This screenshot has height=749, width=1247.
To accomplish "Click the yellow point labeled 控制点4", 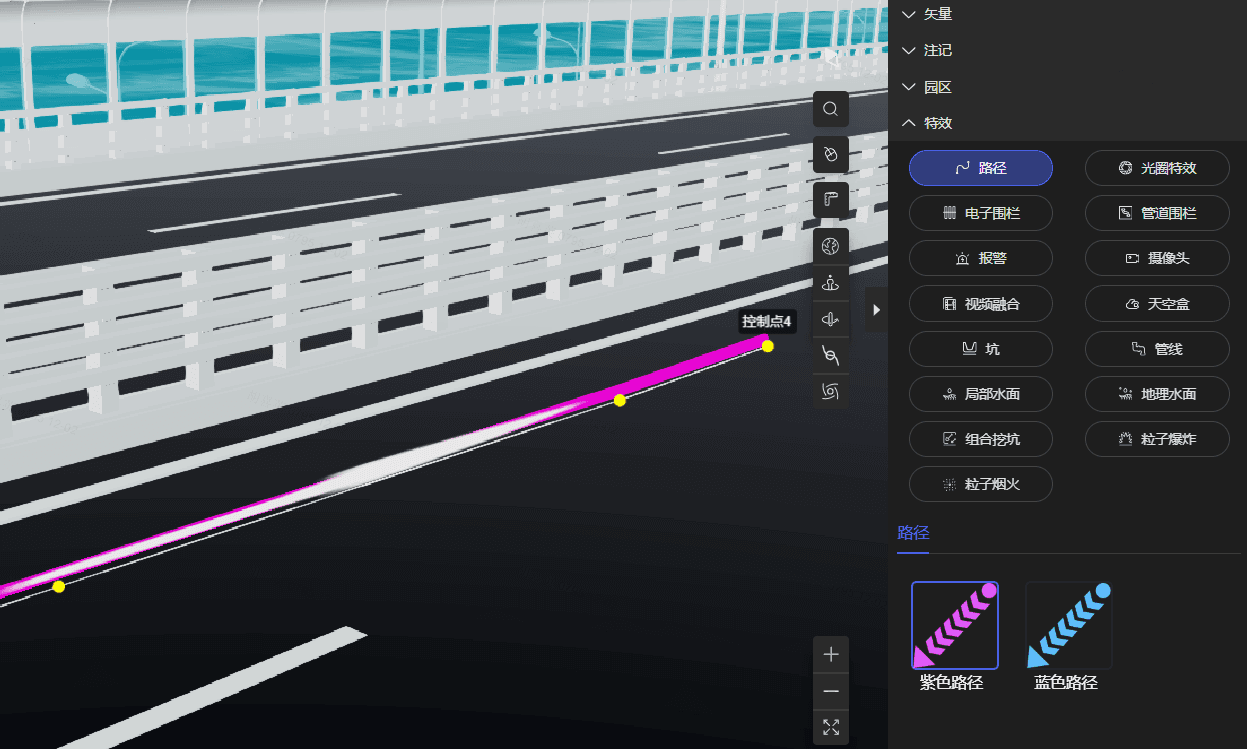I will click(767, 346).
